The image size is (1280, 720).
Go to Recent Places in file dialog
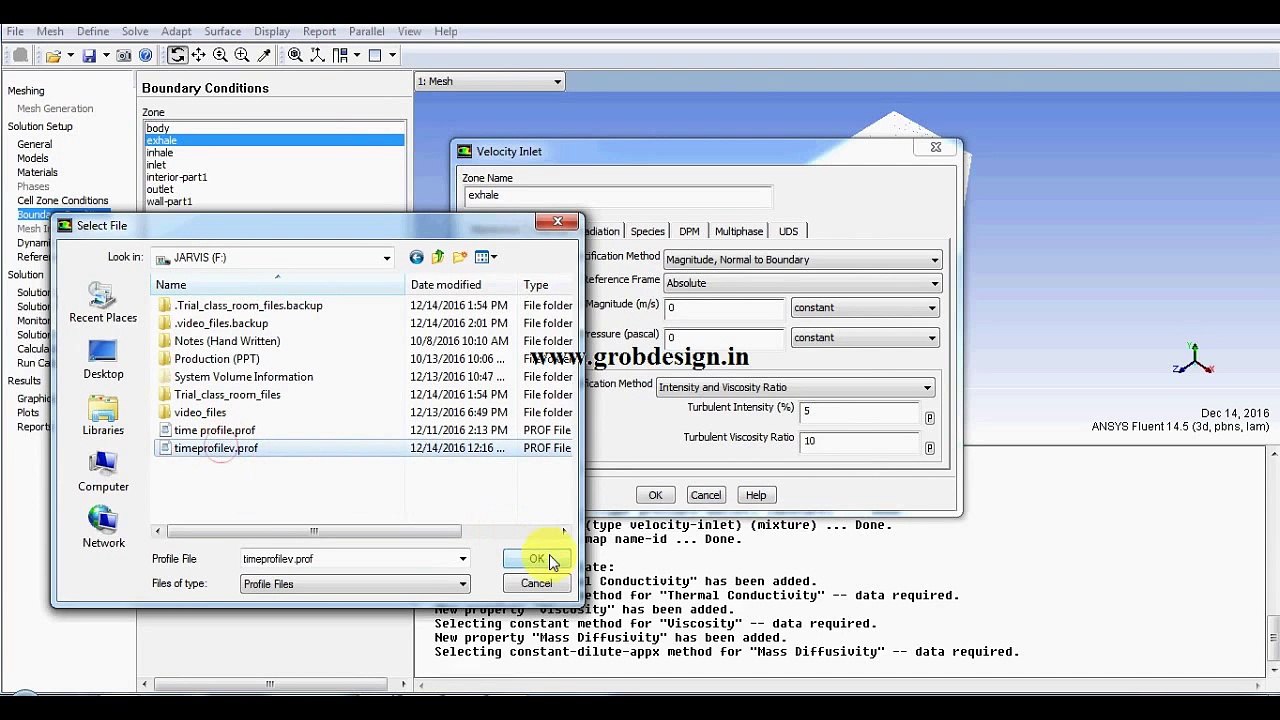point(103,303)
